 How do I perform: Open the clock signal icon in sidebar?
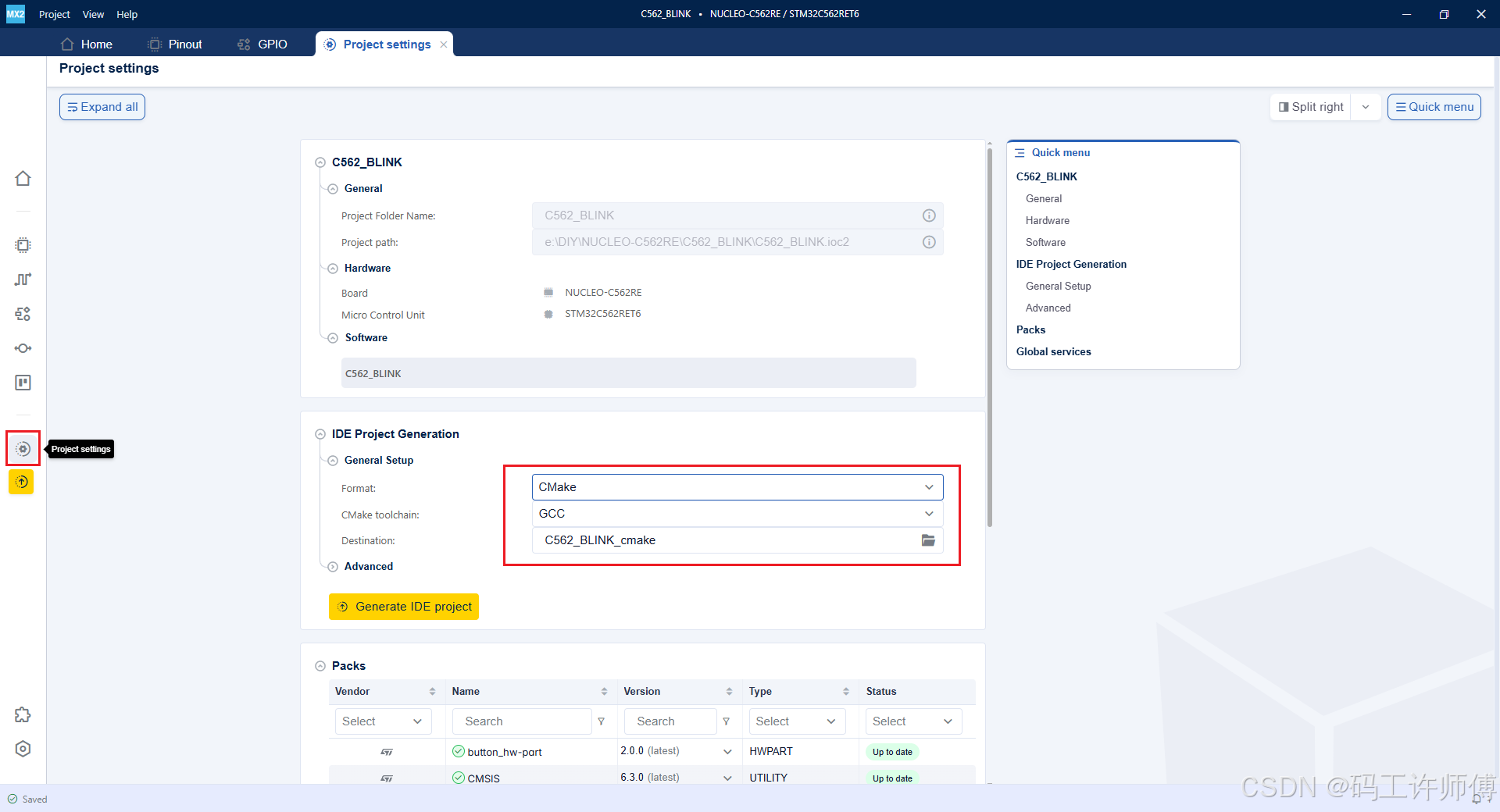coord(23,280)
